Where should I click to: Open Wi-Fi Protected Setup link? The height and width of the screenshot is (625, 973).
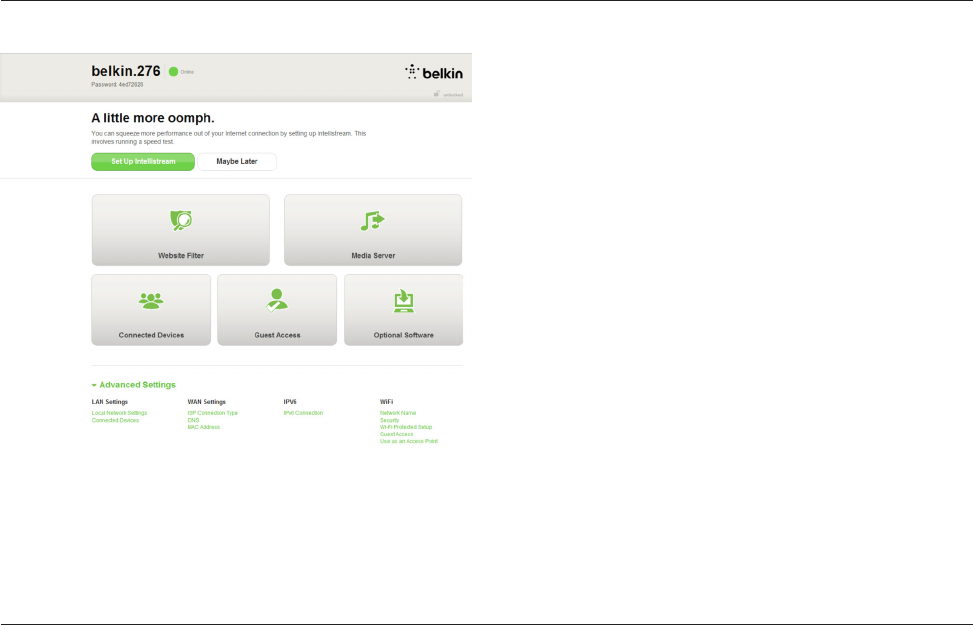406,427
